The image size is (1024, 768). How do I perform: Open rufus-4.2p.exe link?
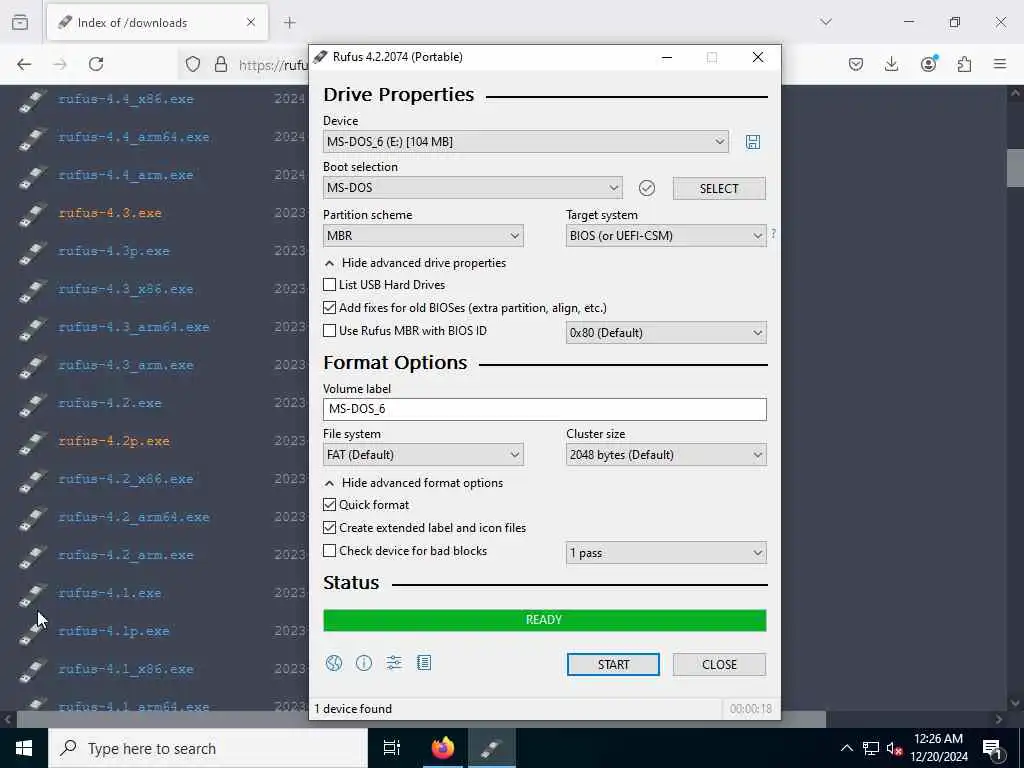coord(114,441)
